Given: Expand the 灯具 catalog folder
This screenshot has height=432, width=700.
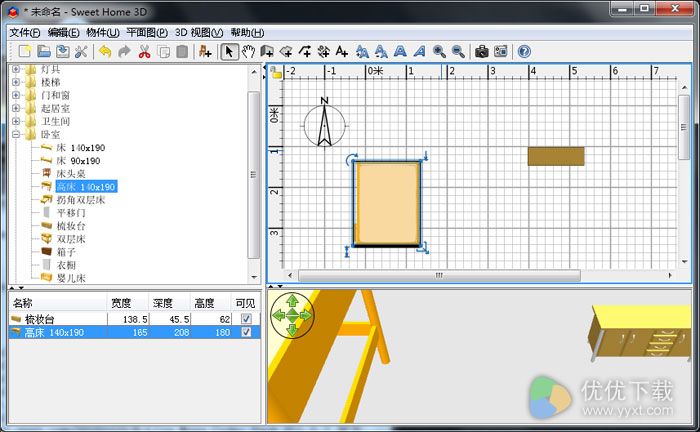Looking at the screenshot, I should (16, 69).
